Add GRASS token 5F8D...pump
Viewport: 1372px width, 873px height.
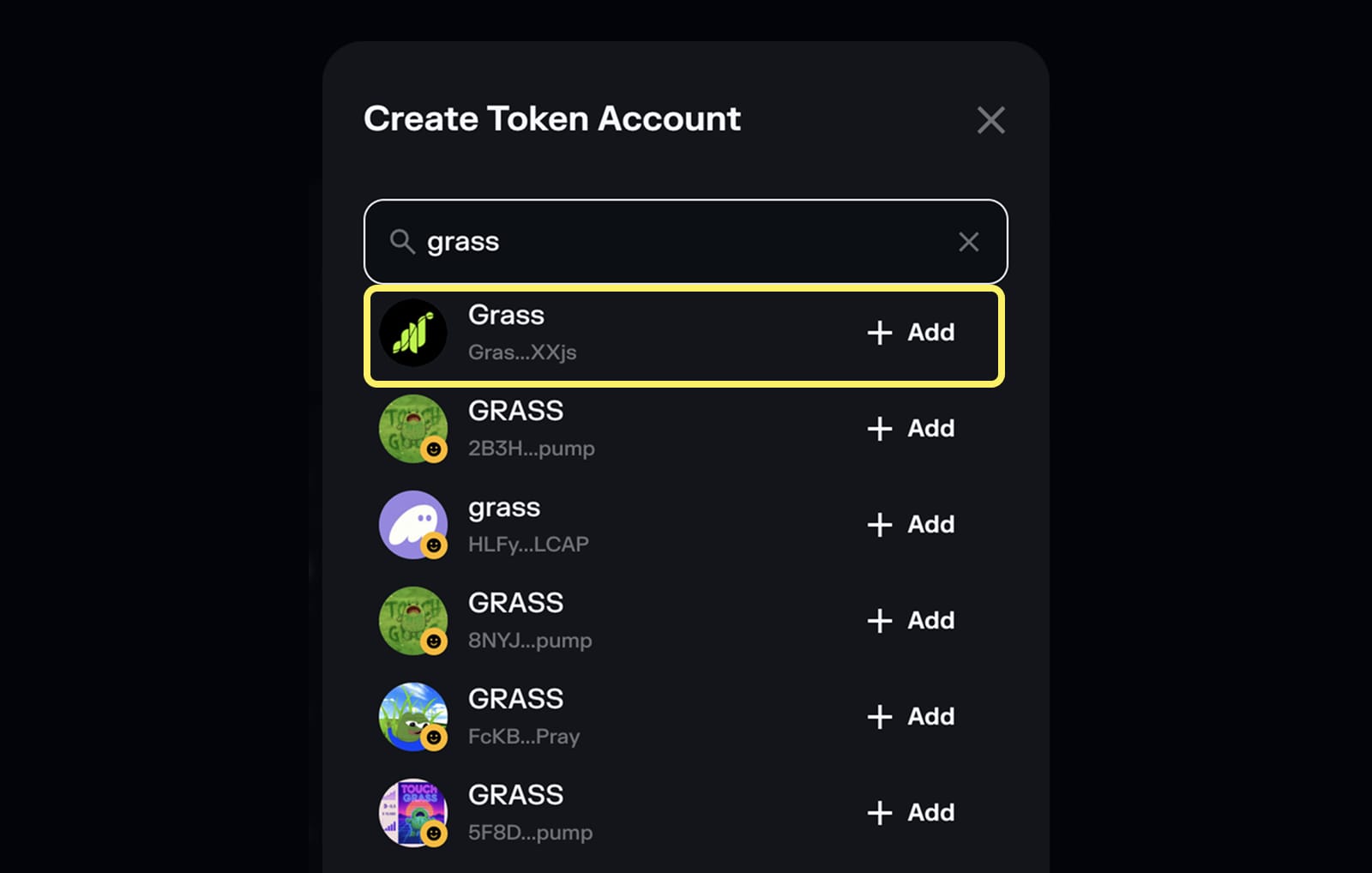pos(912,813)
